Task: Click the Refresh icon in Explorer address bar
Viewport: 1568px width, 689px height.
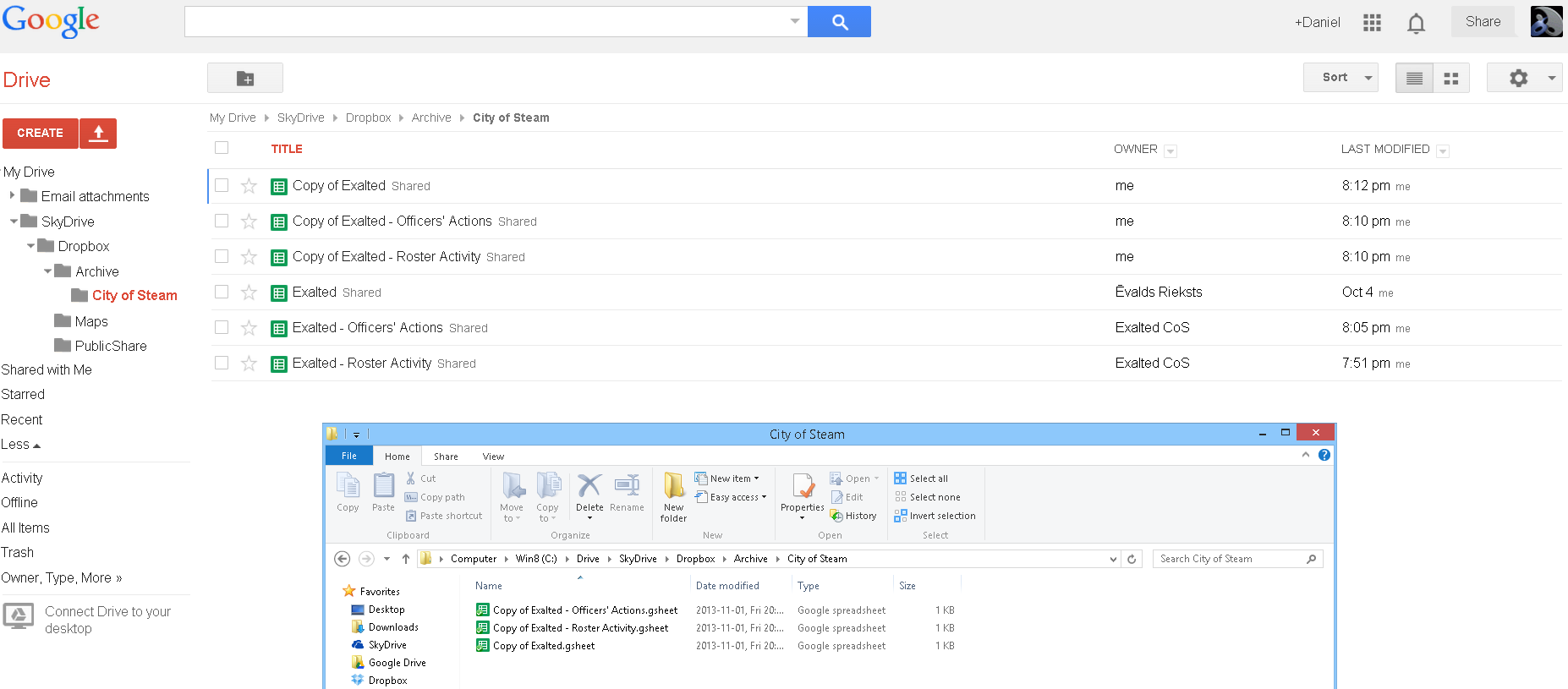Action: [1132, 559]
